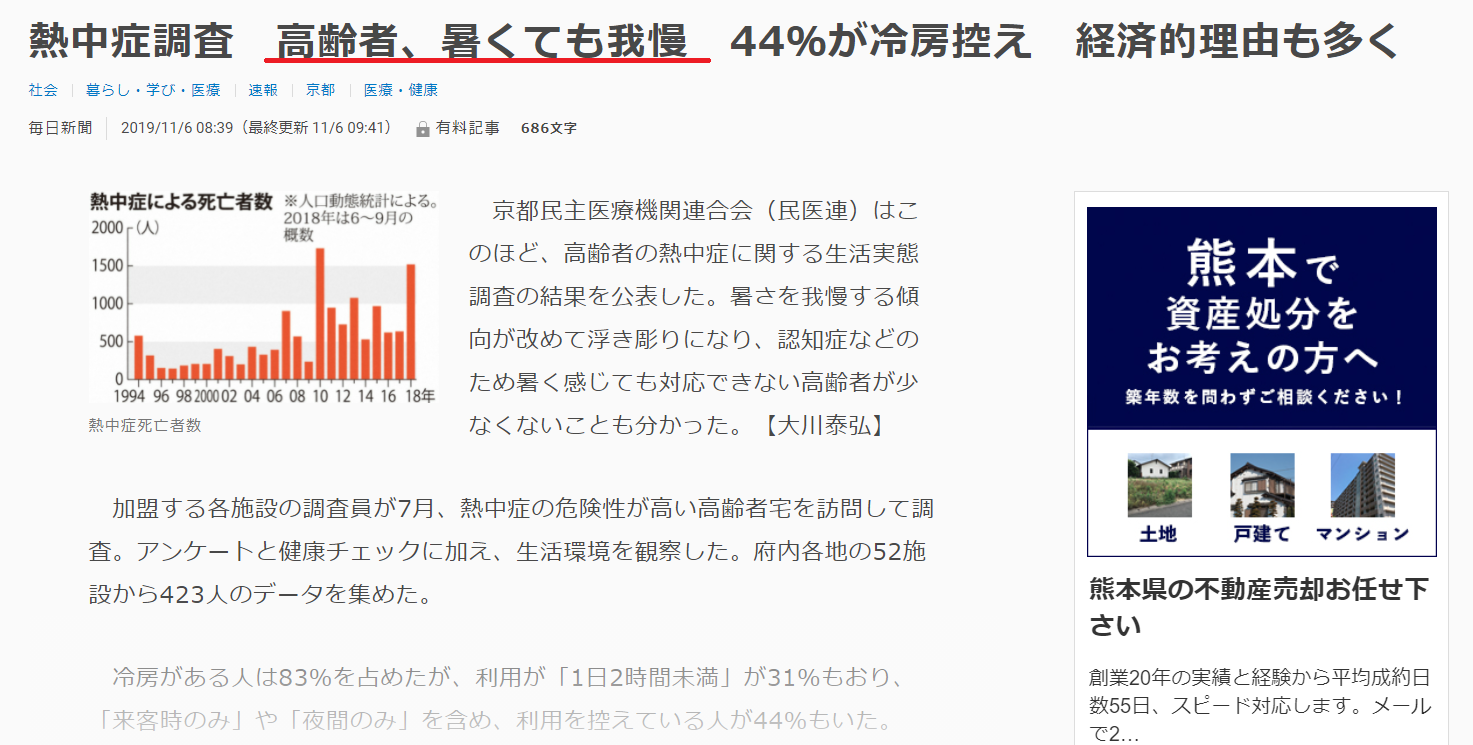Click the 土地 land photo in ad

[1159, 486]
